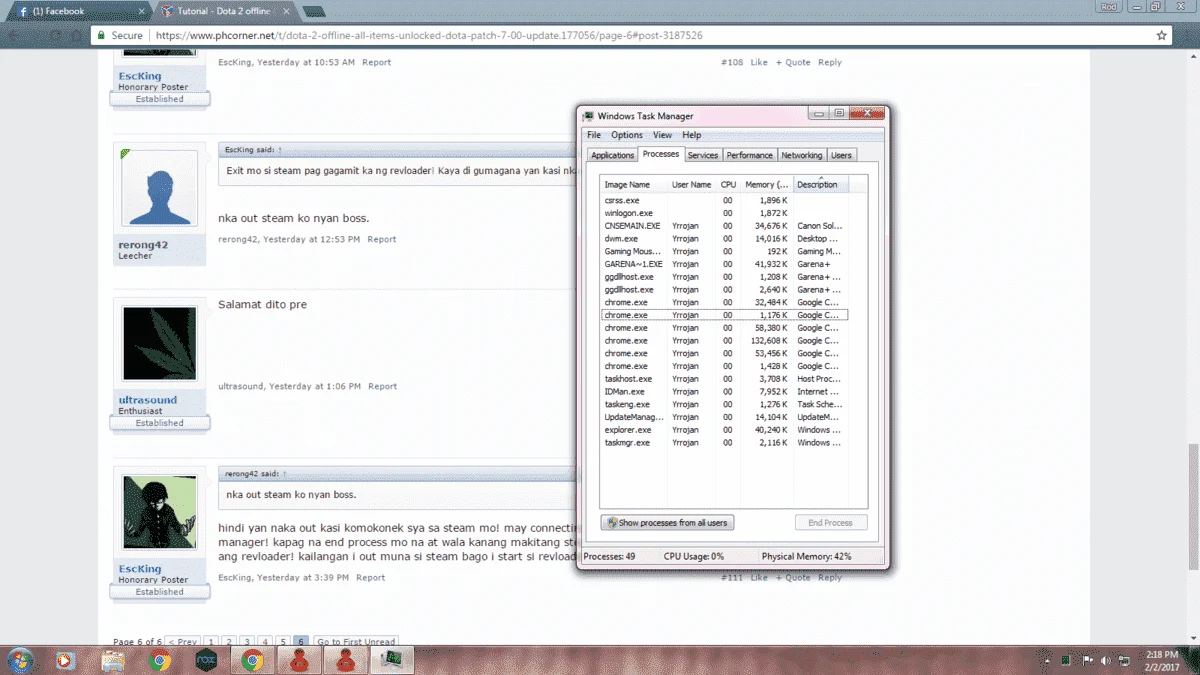Switch to the Performance tab
1200x675 pixels.
(750, 155)
